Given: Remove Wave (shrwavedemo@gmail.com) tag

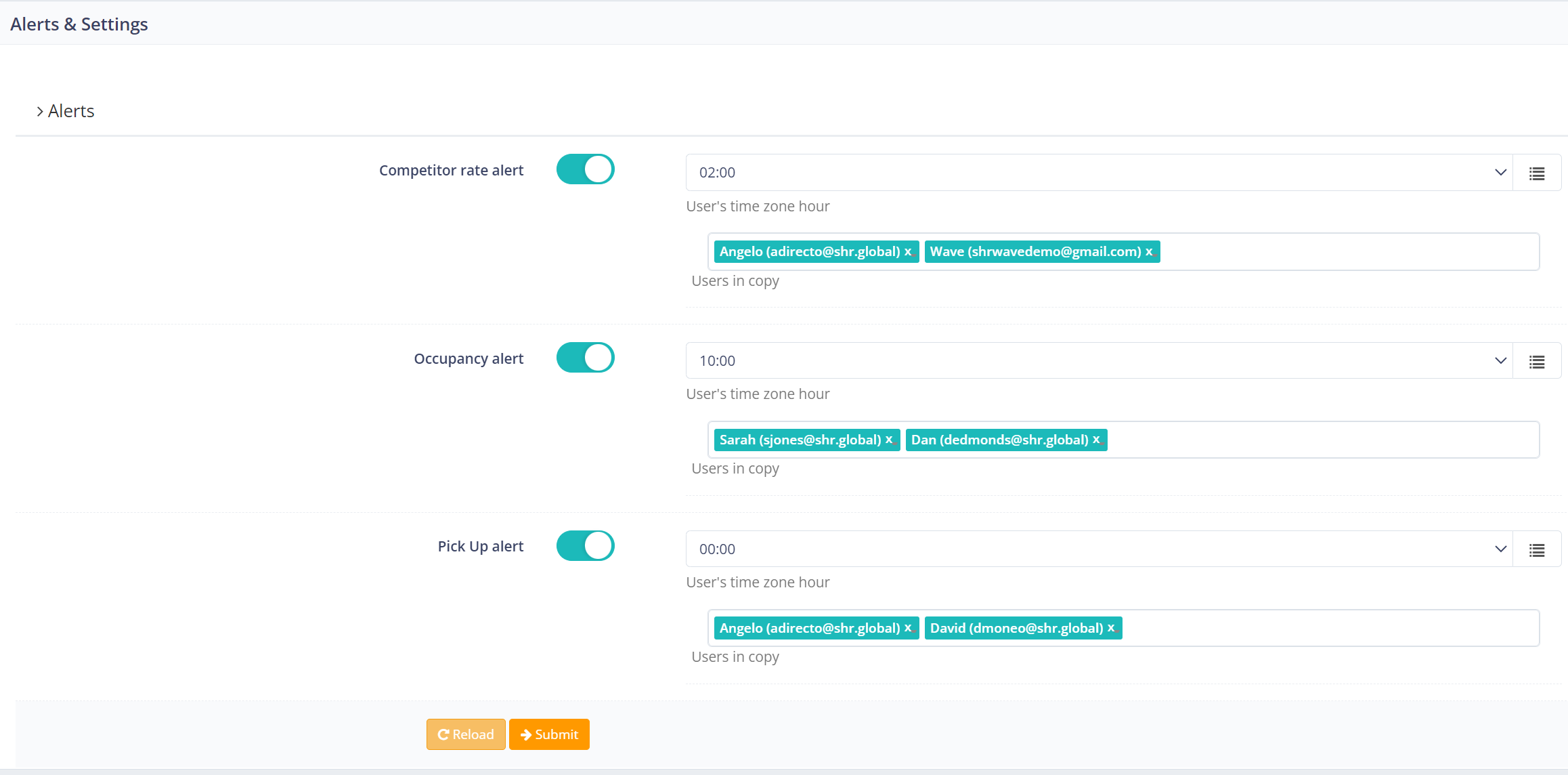Looking at the screenshot, I should 1149,251.
